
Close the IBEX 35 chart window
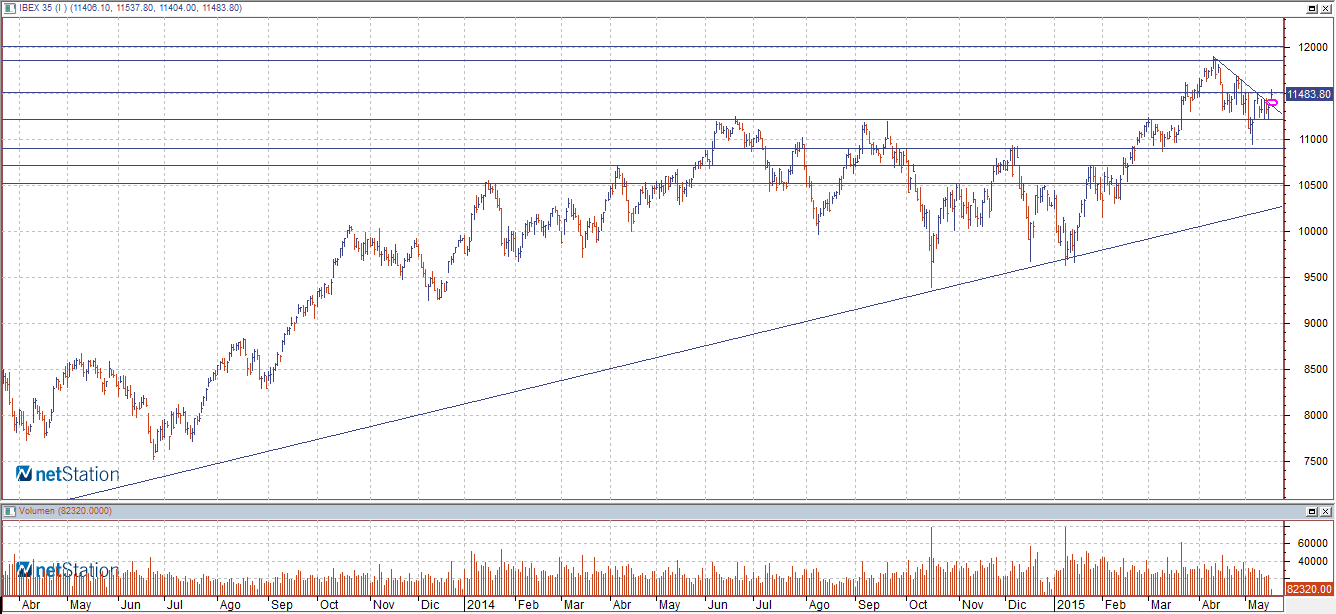1326,8
